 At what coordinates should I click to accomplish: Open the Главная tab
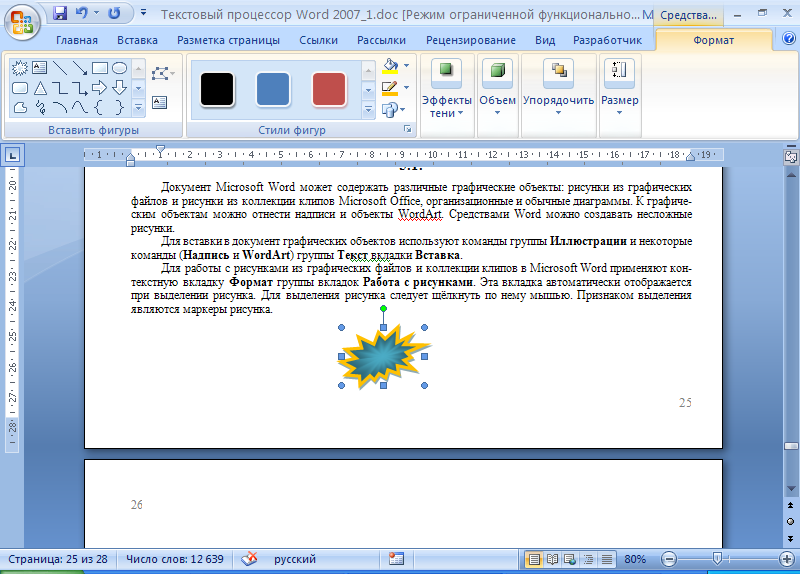77,40
